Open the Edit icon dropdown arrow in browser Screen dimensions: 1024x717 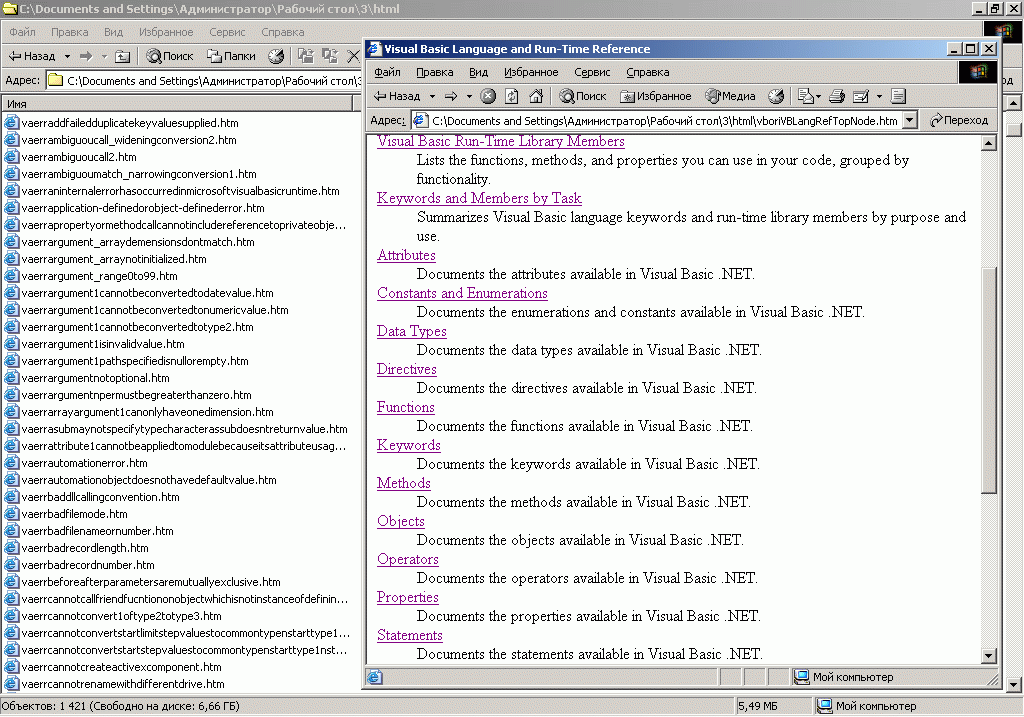[x=879, y=96]
